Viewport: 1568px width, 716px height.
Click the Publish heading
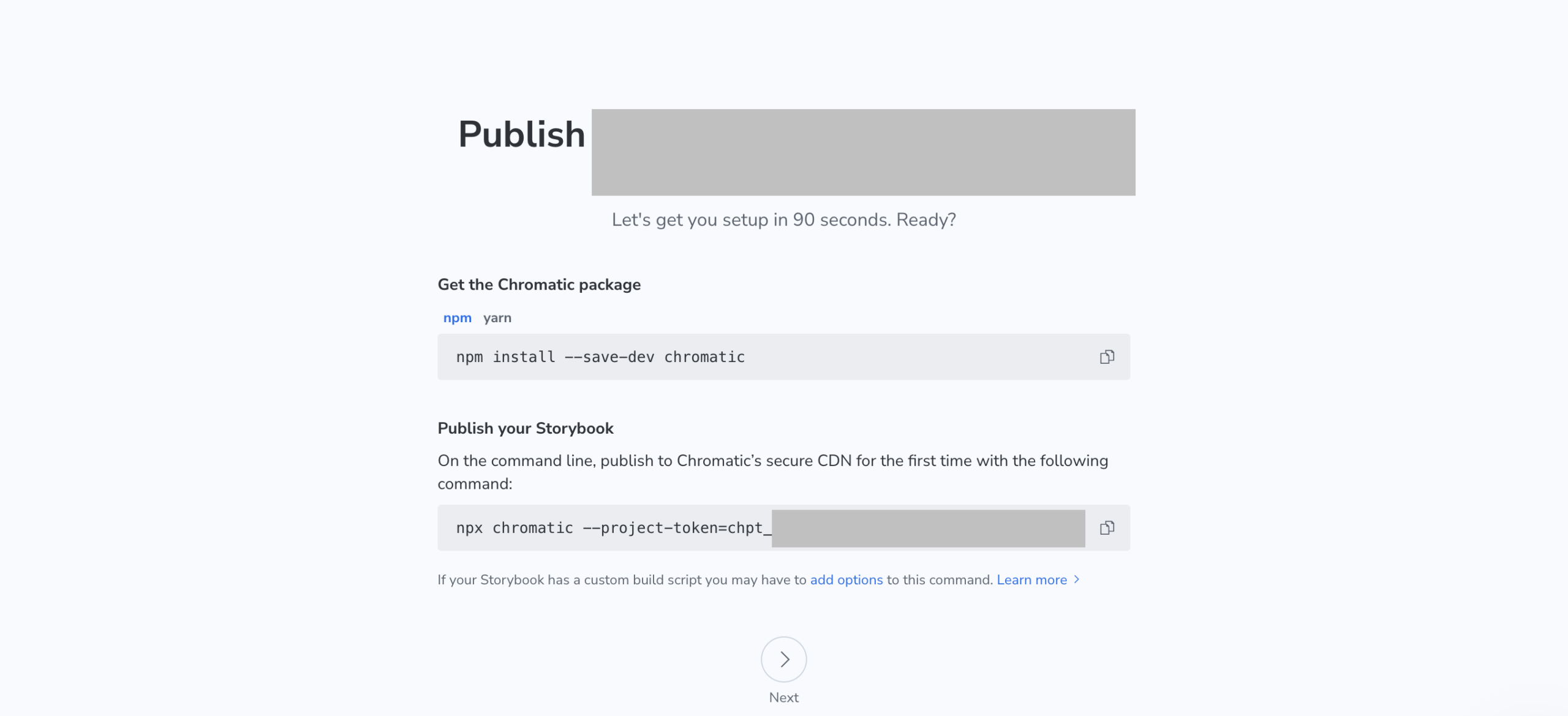point(522,134)
